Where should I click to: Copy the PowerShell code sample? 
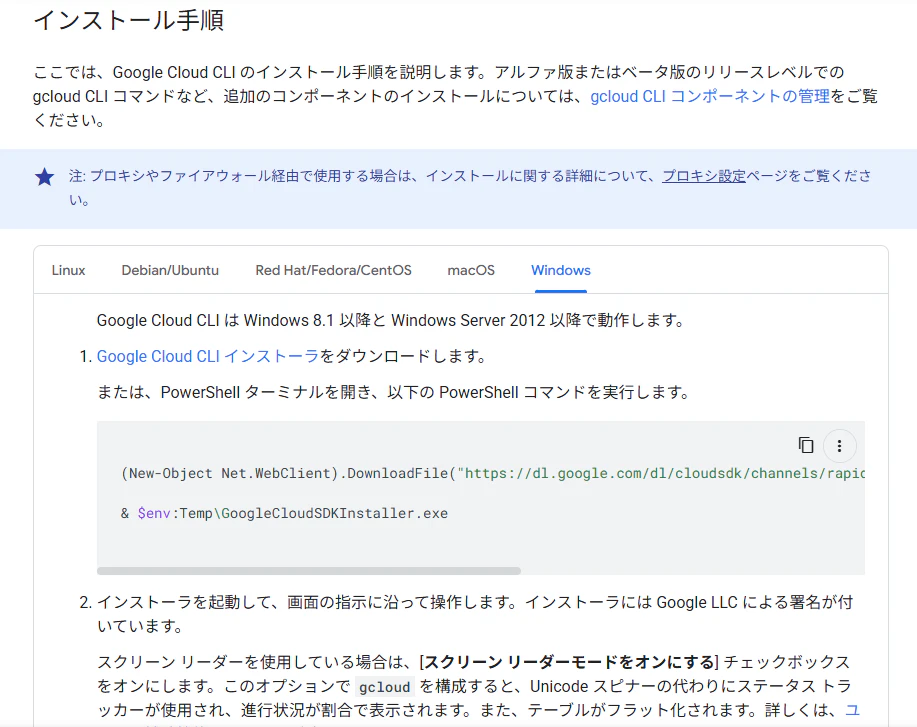(806, 446)
